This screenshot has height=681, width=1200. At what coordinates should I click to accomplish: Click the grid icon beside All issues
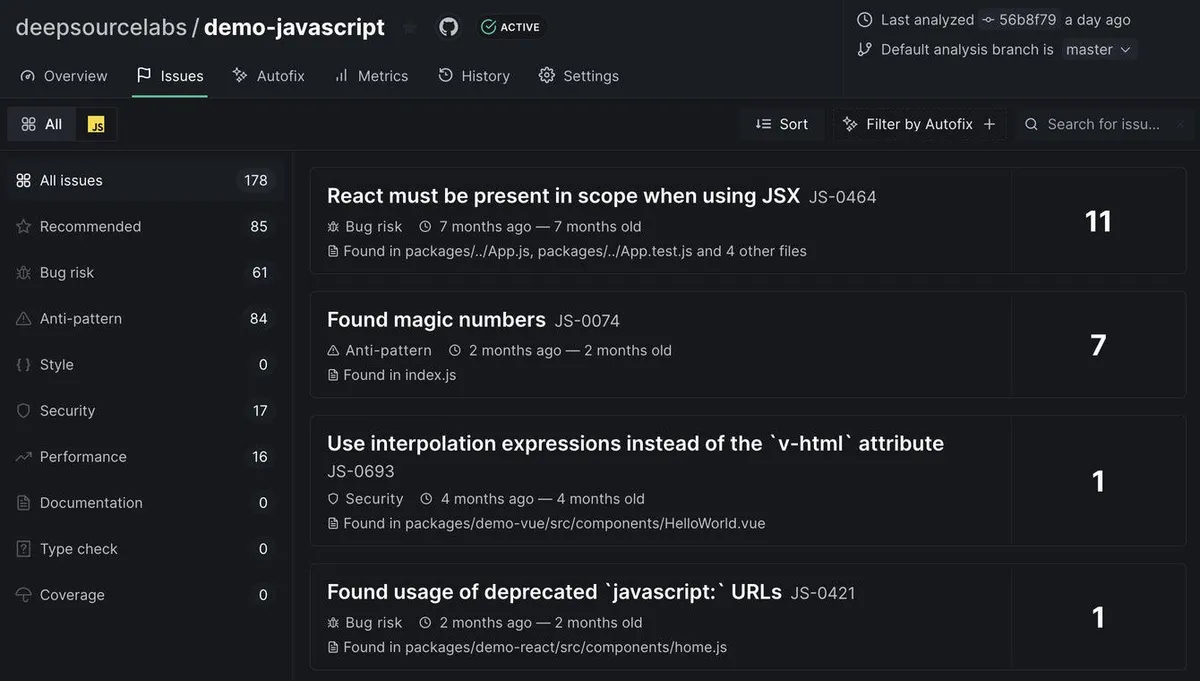pyautogui.click(x=24, y=180)
